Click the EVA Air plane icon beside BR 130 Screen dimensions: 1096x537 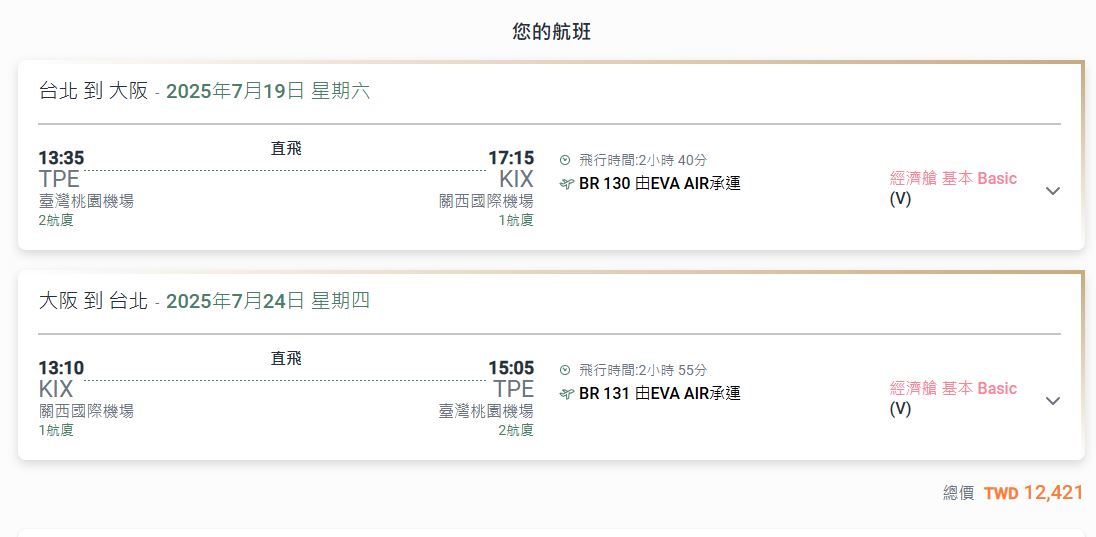point(567,184)
